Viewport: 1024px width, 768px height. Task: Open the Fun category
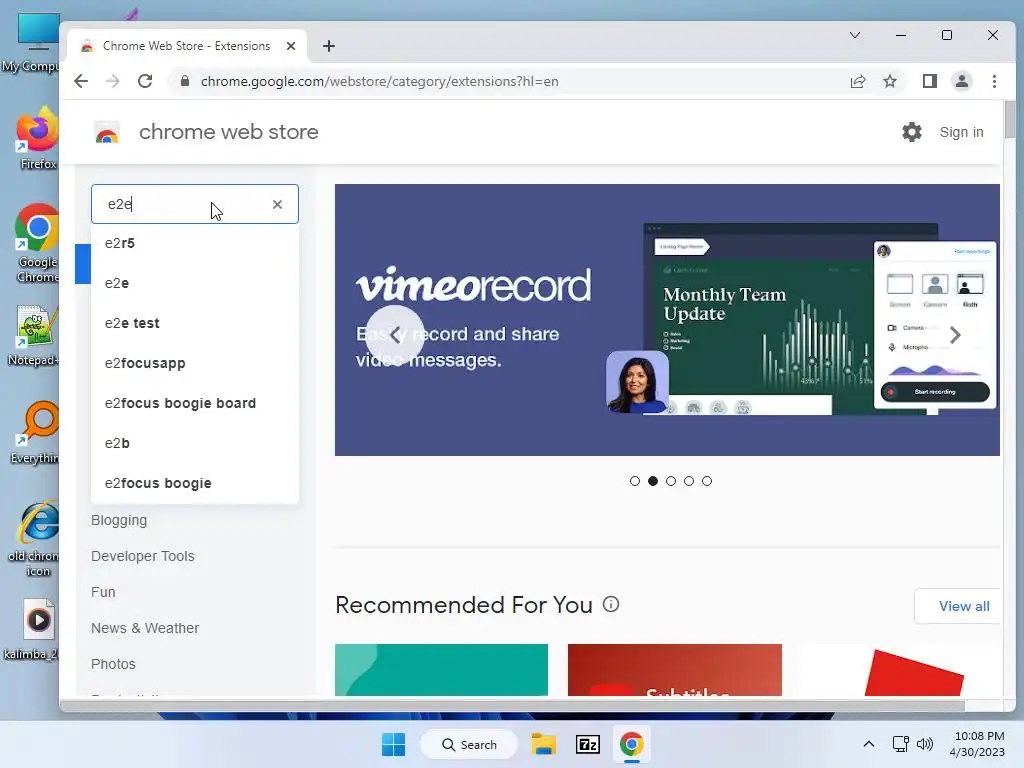[103, 592]
